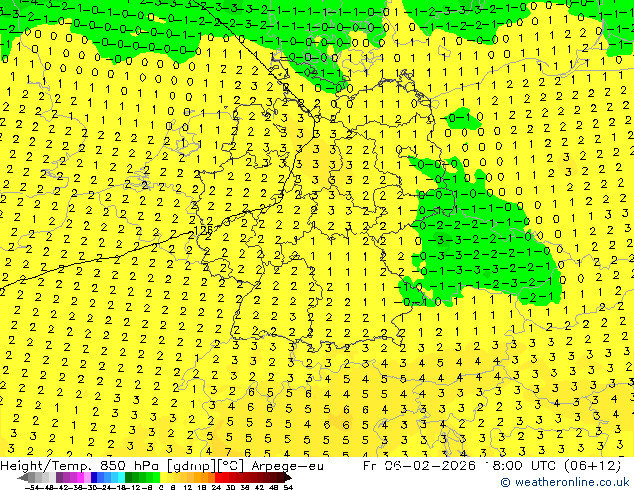Click the left gray arrow end of the legend
The width and height of the screenshot is (634, 490).
pos(23,478)
